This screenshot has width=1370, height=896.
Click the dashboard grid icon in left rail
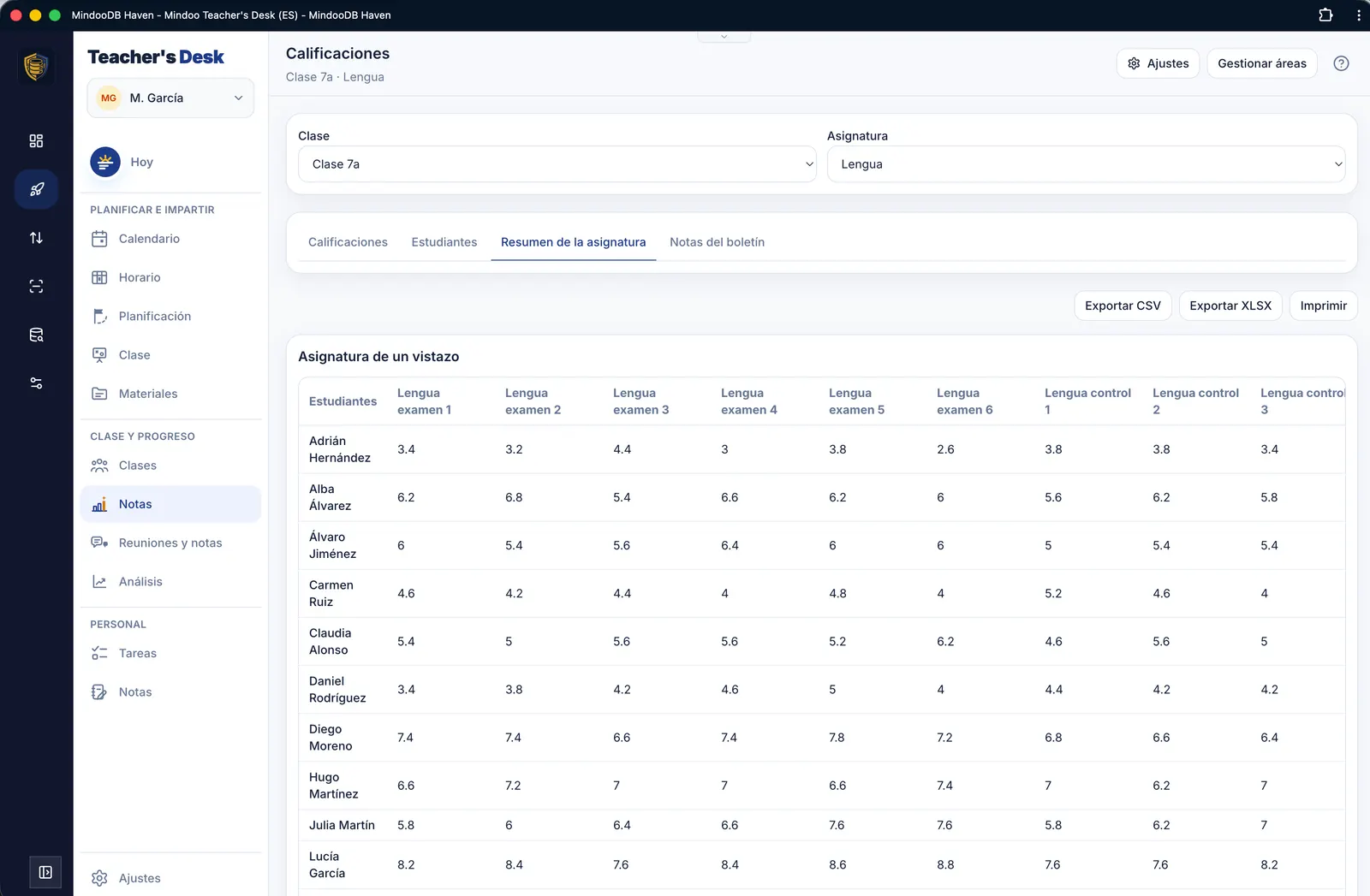(x=36, y=140)
